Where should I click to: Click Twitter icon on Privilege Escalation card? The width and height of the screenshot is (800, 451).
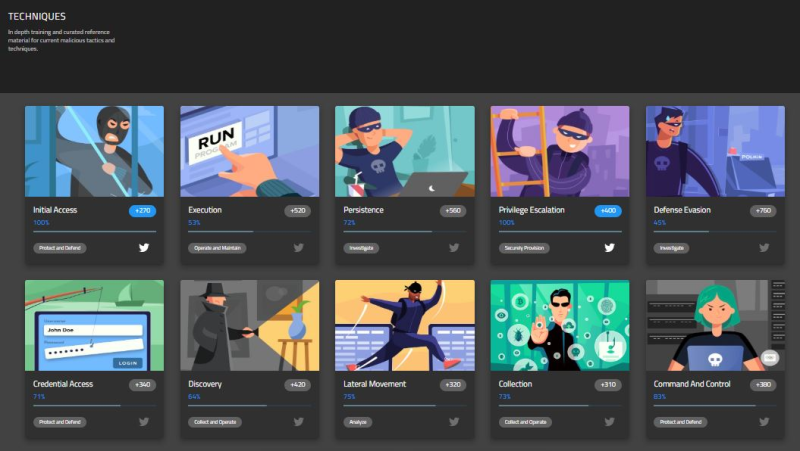point(610,247)
